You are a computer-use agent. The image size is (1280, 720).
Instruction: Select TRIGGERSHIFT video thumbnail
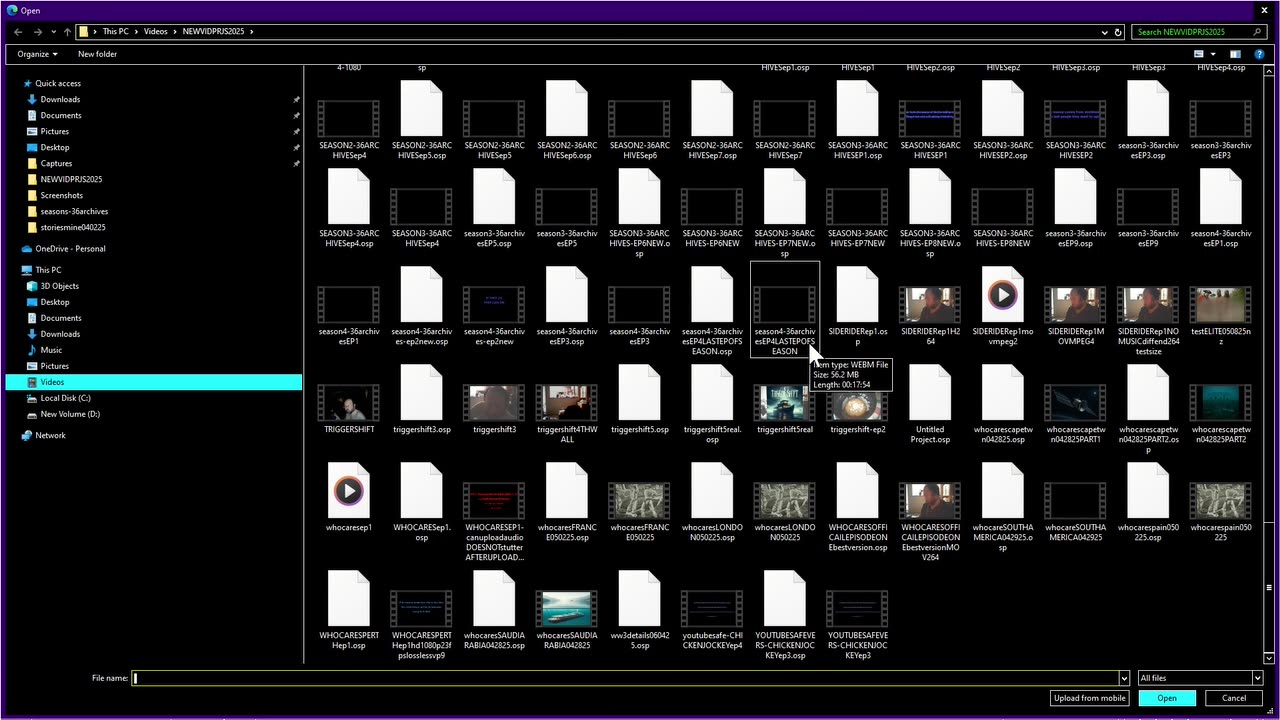[x=349, y=403]
